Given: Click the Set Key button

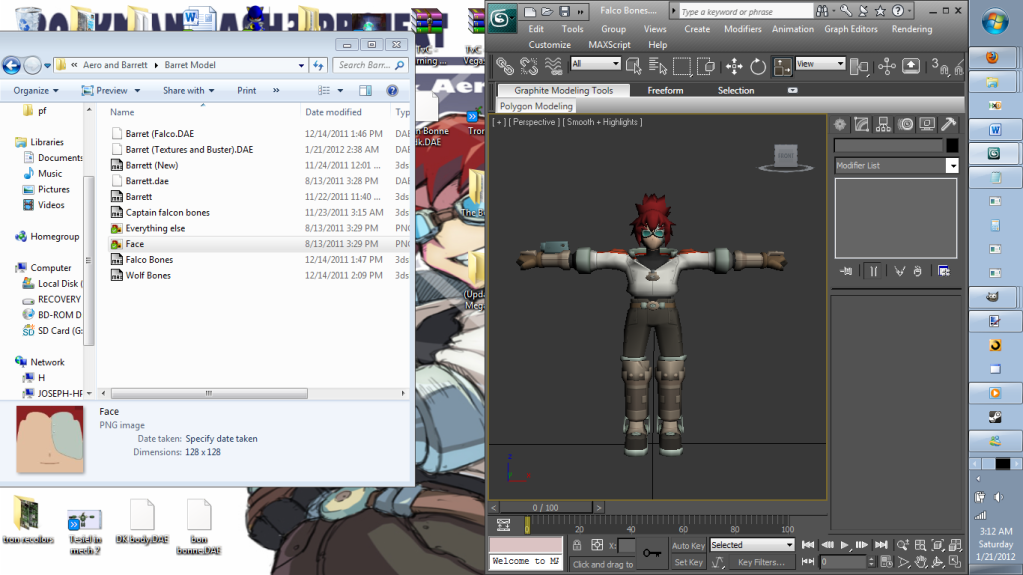Looking at the screenshot, I should pos(688,562).
